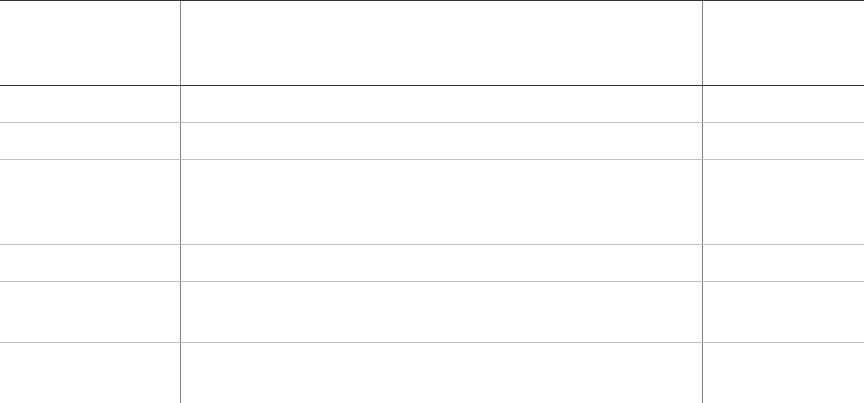The image size is (864, 403).
Task: Click the empty header cell in the first column
Action: (x=90, y=43)
